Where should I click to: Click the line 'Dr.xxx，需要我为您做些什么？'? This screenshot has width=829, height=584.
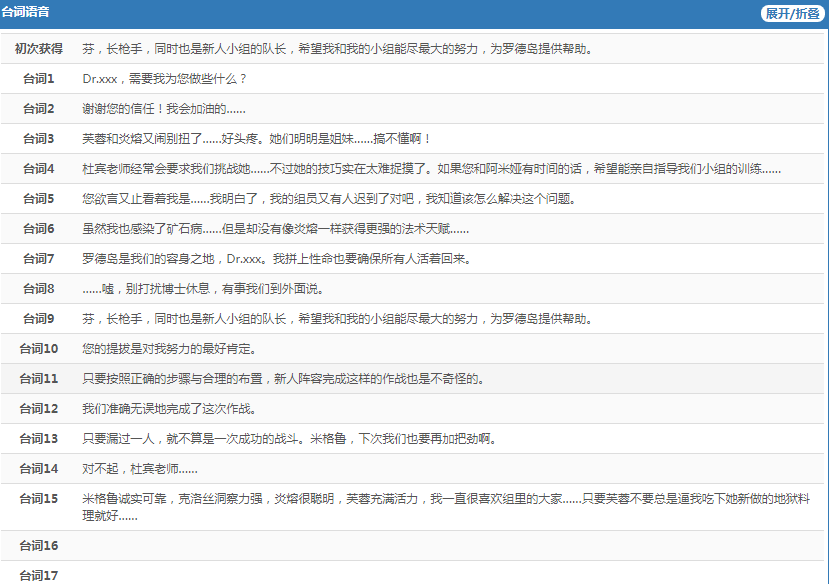coord(164,79)
